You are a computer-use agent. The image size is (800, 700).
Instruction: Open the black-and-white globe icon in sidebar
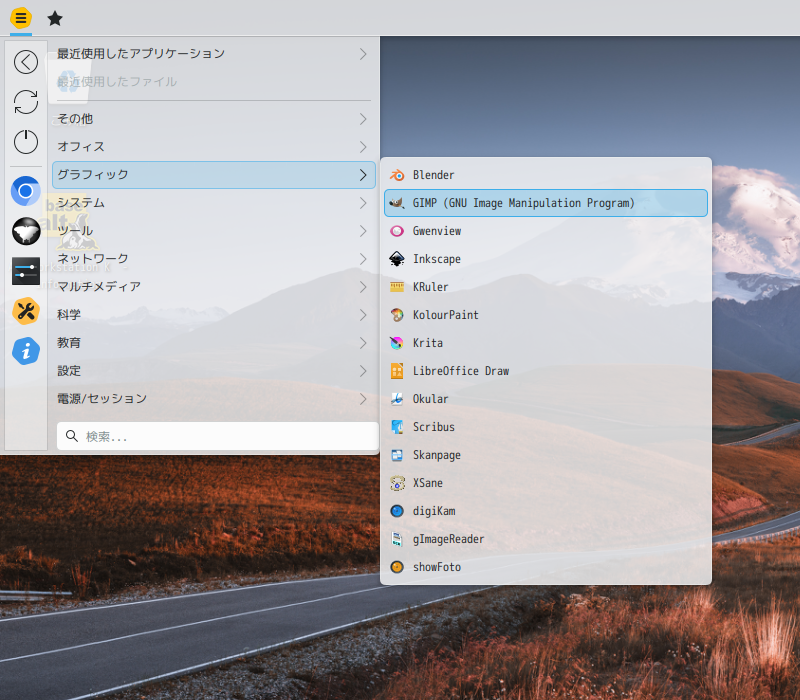(x=26, y=231)
